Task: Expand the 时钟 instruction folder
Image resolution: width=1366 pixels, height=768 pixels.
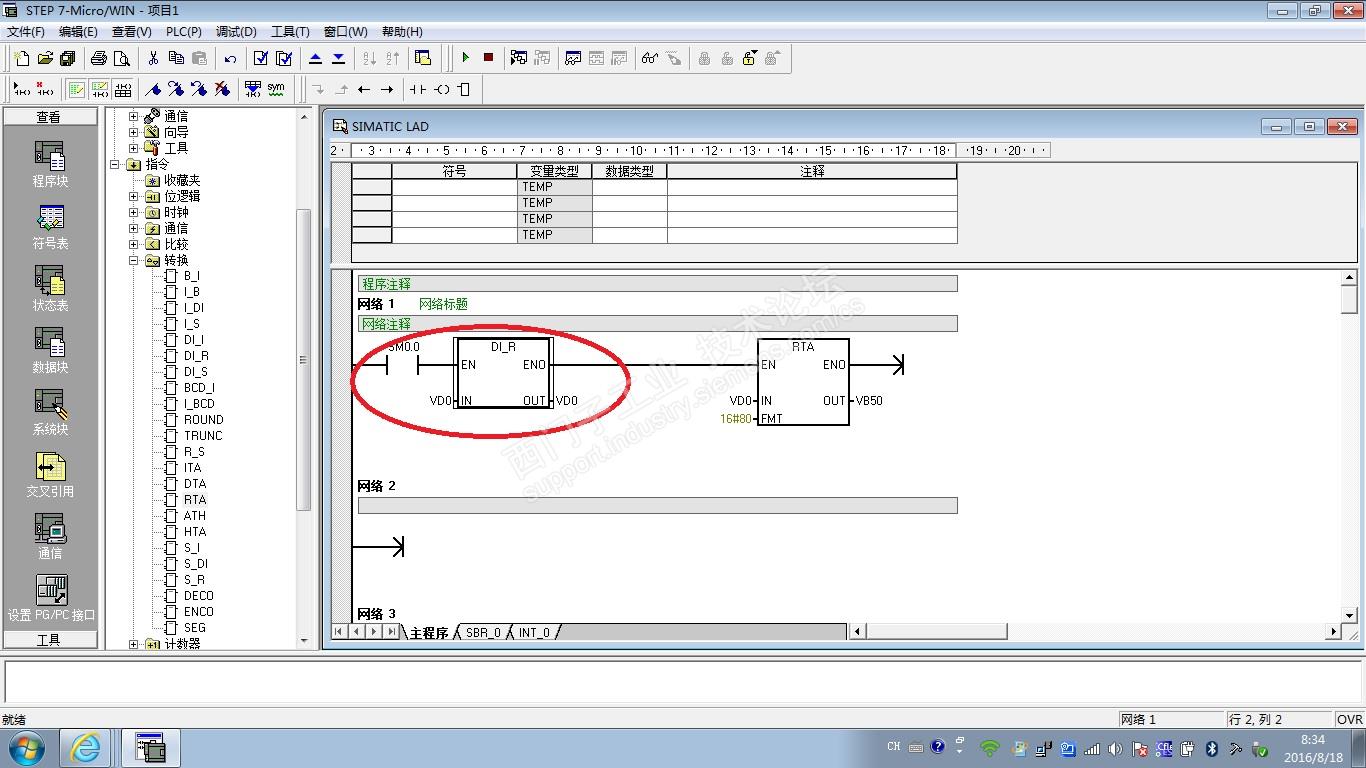Action: coord(134,212)
